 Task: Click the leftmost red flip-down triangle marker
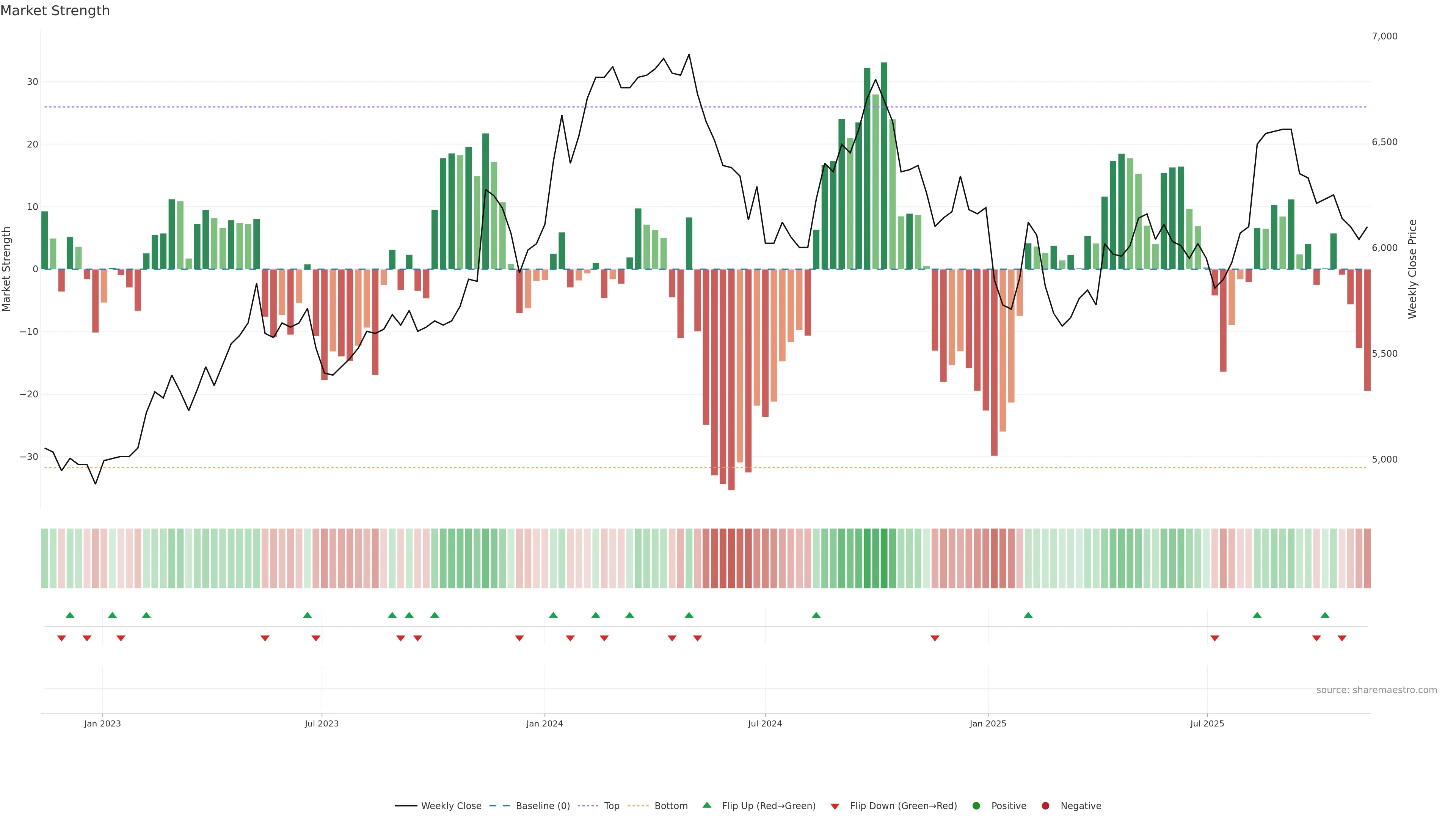tap(61, 638)
